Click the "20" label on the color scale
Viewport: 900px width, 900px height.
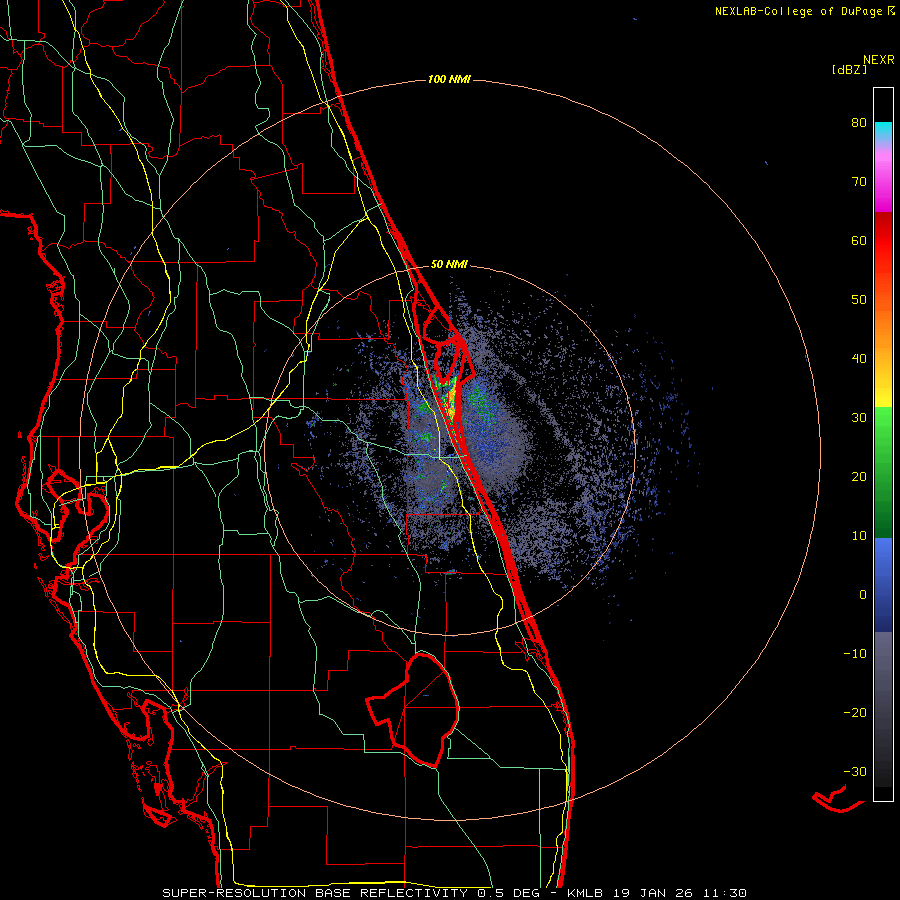point(859,477)
